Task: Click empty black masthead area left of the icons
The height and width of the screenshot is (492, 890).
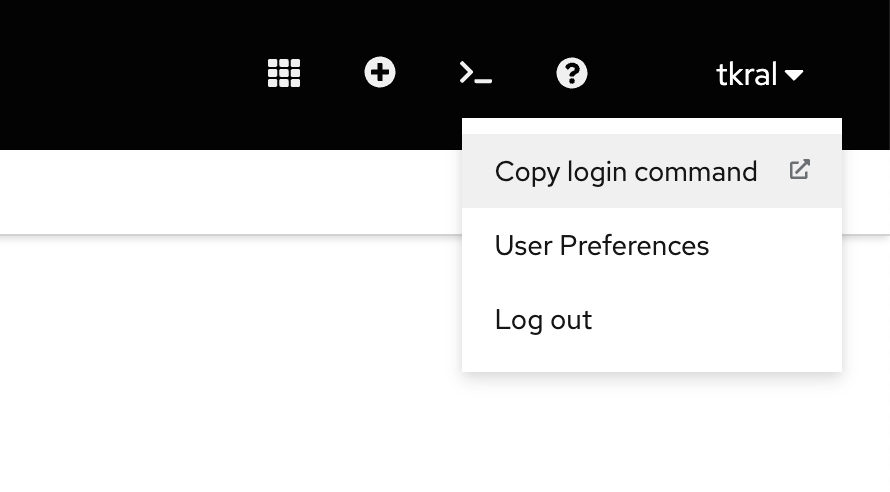Action: pos(120,75)
